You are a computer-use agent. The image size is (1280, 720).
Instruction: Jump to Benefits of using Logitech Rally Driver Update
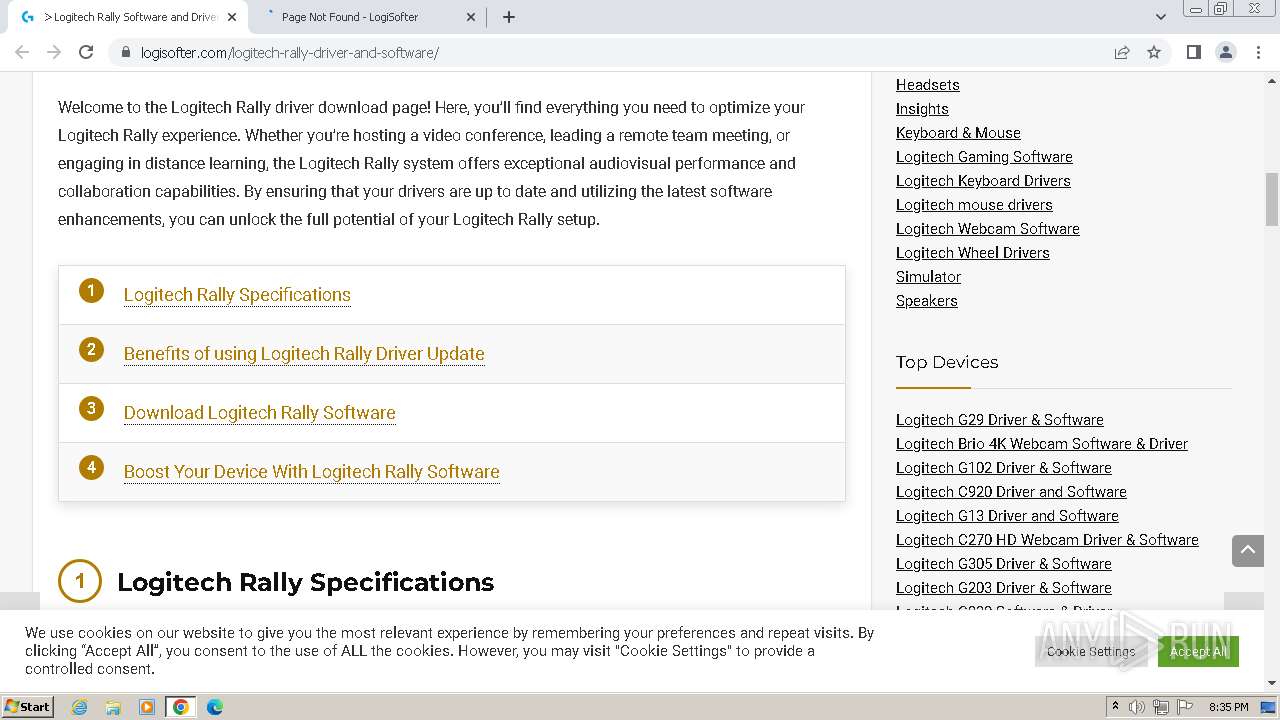click(x=304, y=354)
